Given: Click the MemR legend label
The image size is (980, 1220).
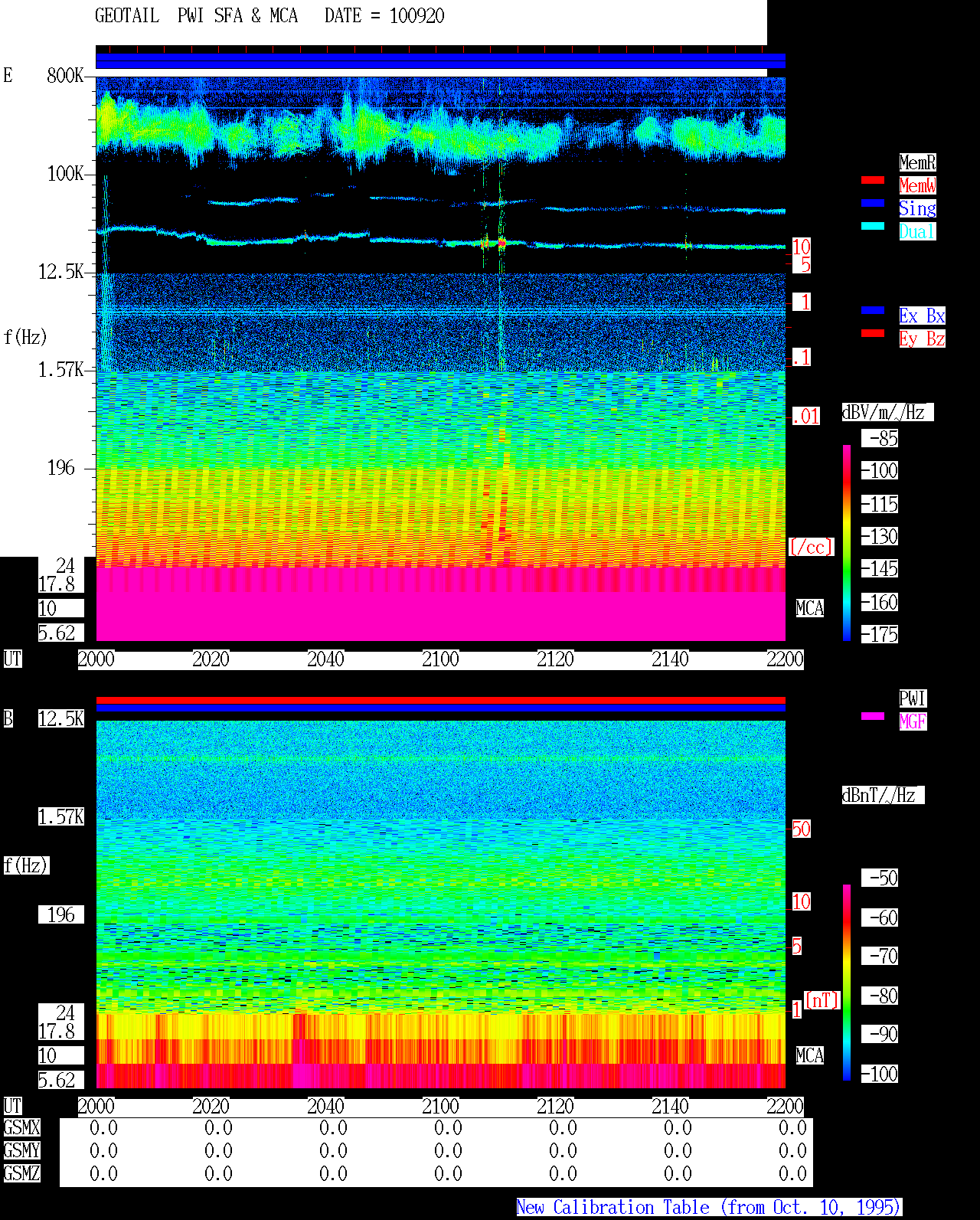Looking at the screenshot, I should [x=917, y=162].
